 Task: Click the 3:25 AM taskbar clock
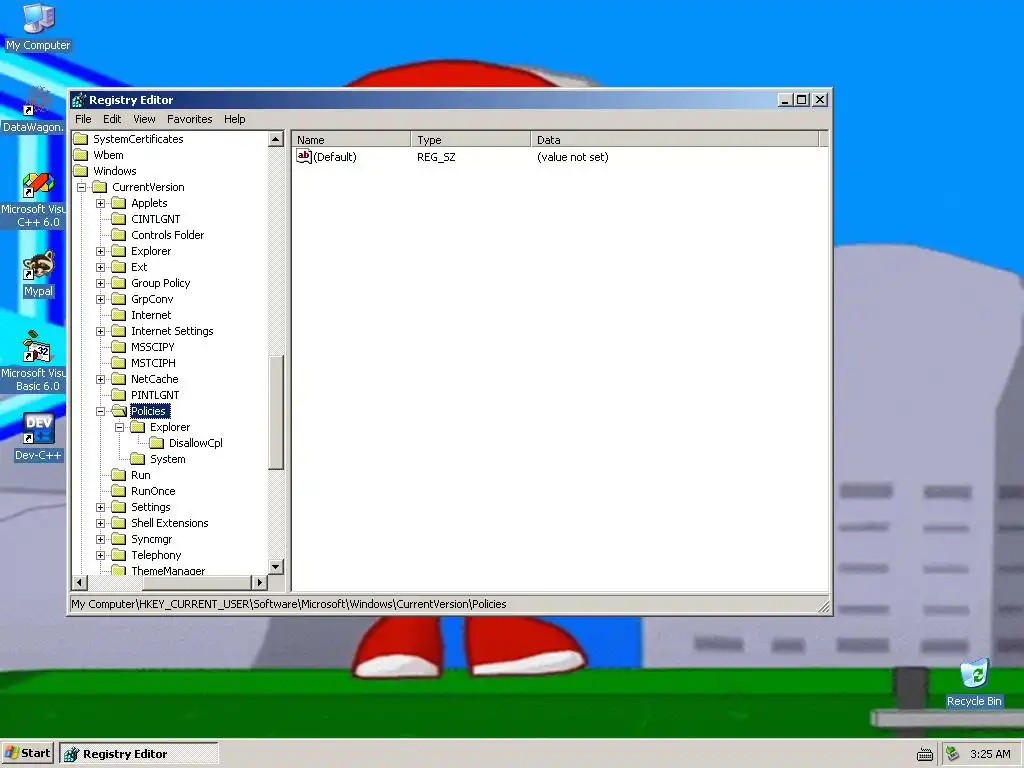990,754
